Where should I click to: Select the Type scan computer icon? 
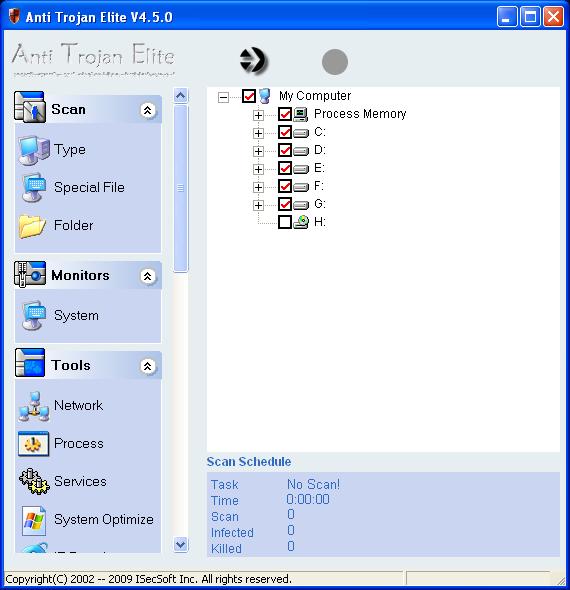click(x=34, y=150)
